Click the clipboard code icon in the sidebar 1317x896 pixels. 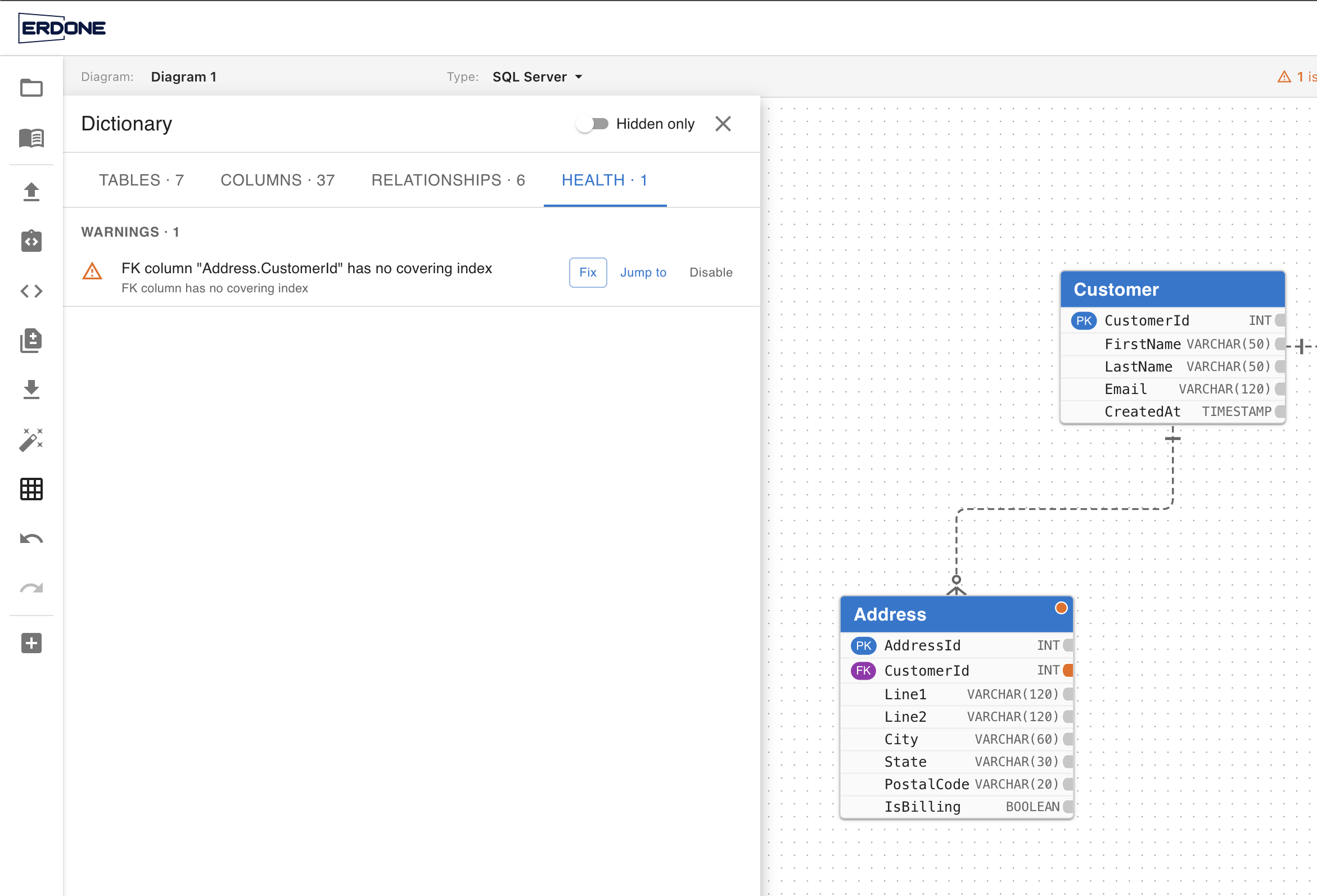point(31,241)
